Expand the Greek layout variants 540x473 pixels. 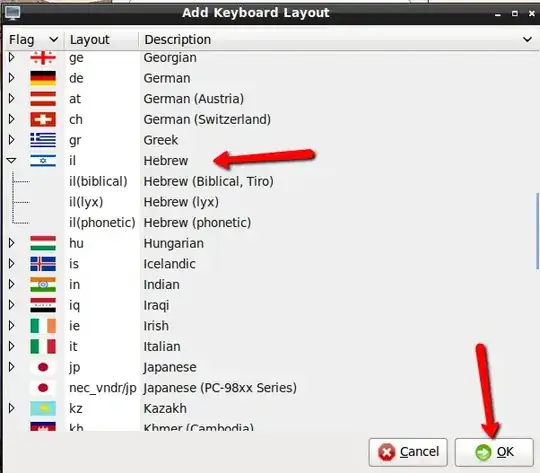point(11,140)
